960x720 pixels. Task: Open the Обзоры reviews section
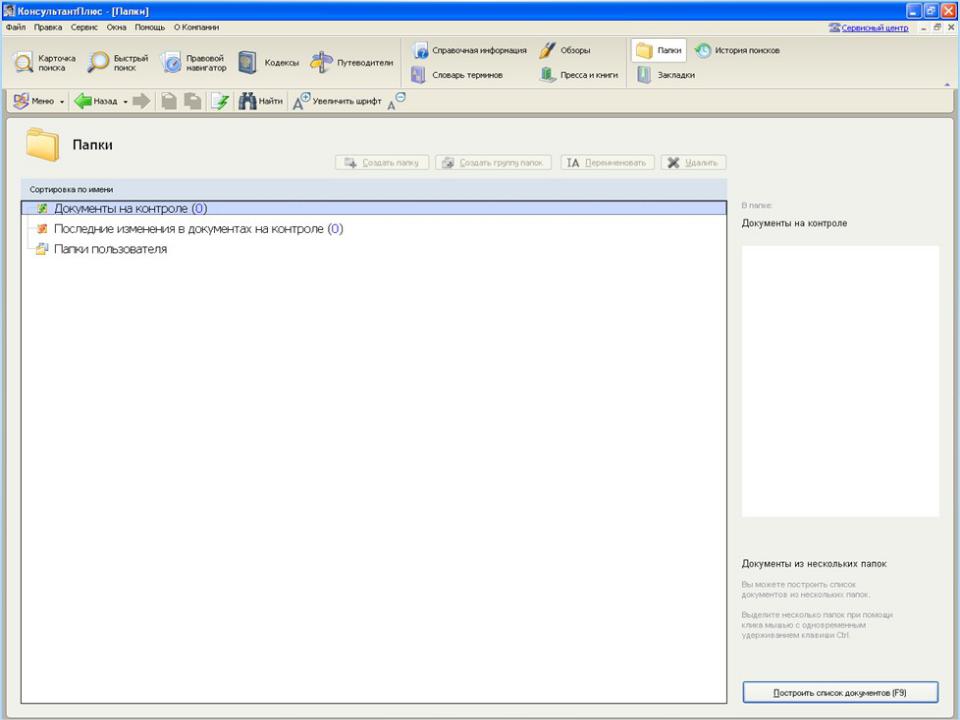point(564,50)
